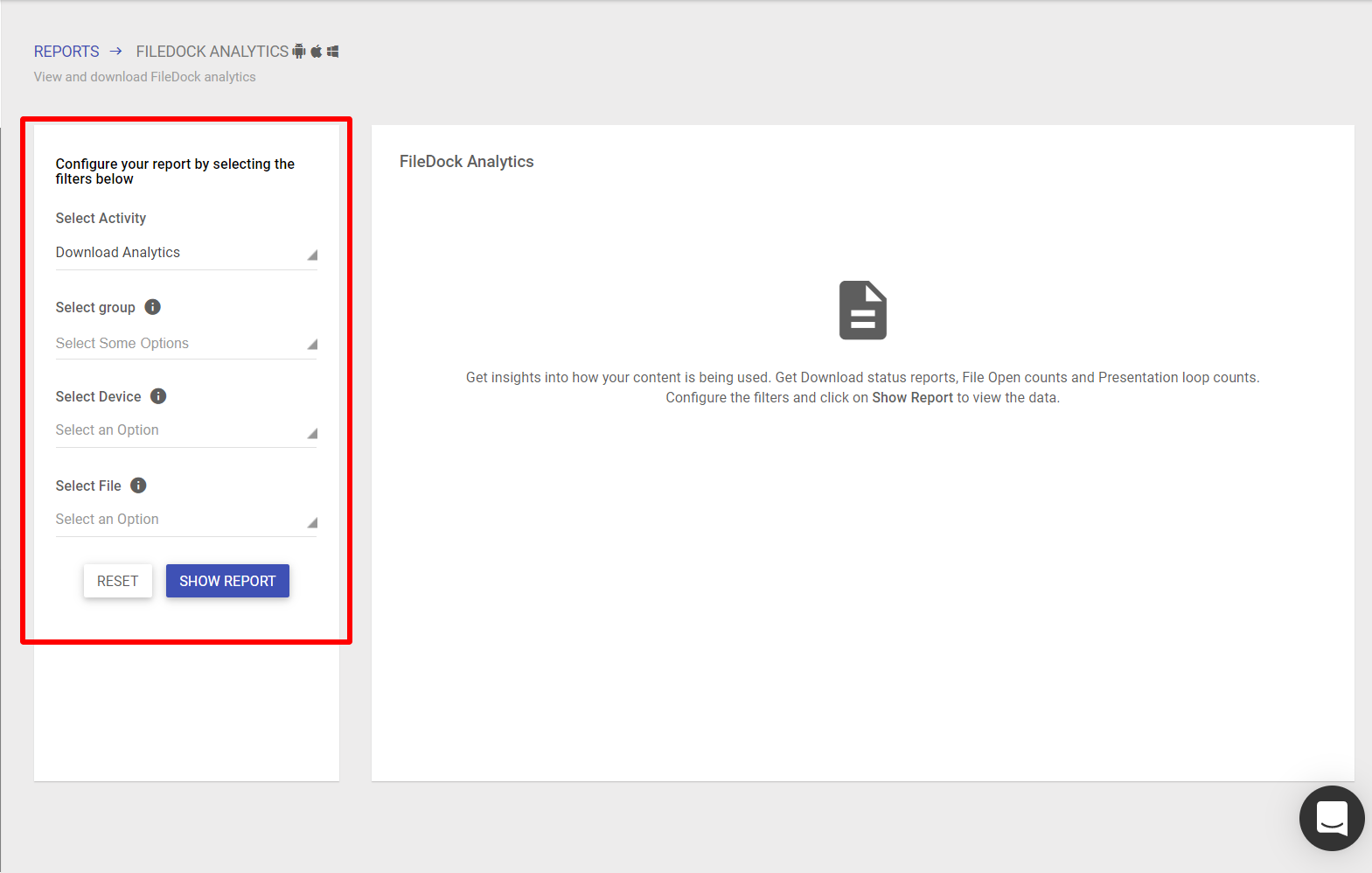This screenshot has height=873, width=1372.
Task: Click the 'Configure your report' instruction heading
Action: point(175,171)
